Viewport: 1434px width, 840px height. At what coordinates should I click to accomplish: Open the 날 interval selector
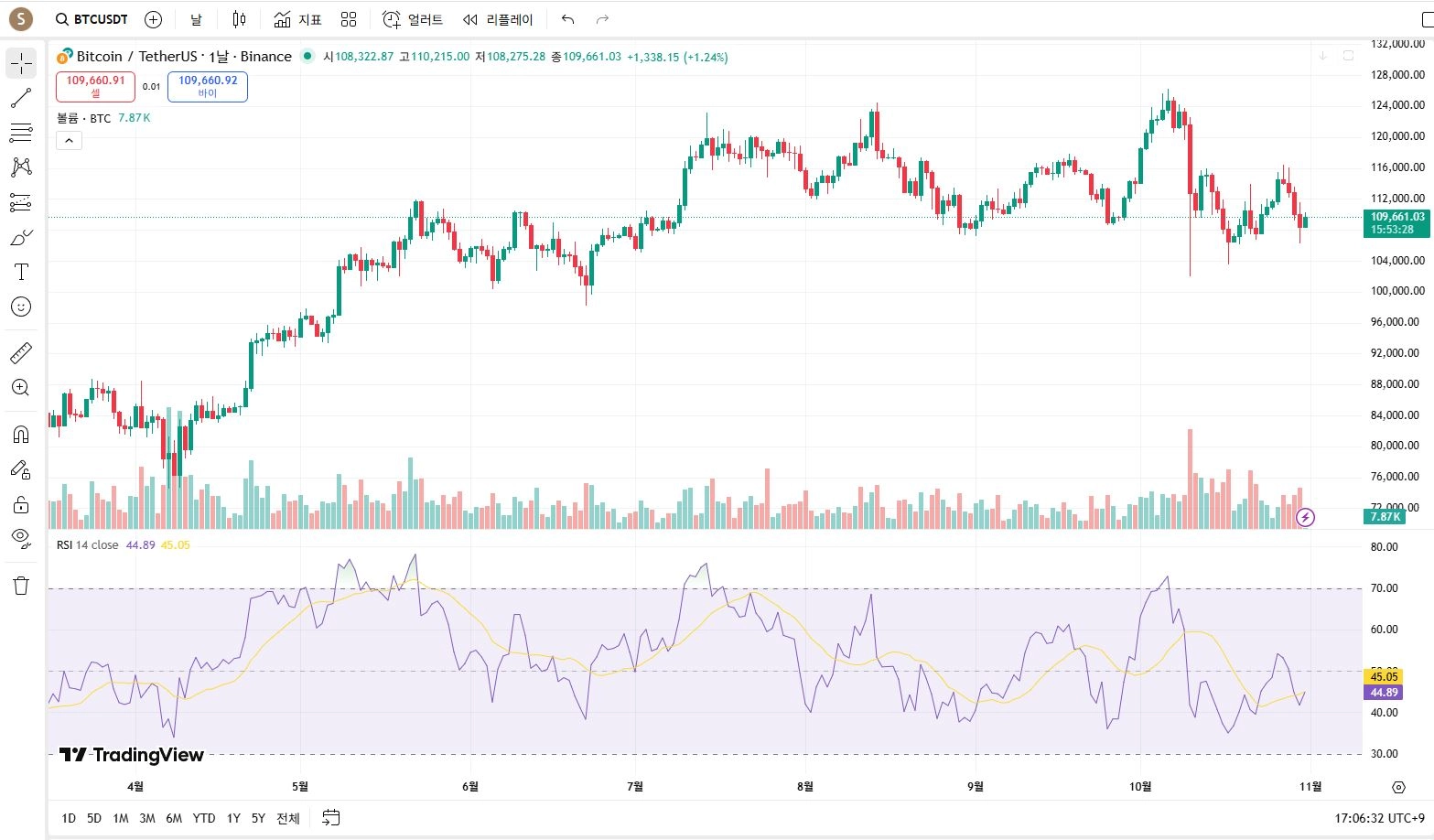click(196, 19)
